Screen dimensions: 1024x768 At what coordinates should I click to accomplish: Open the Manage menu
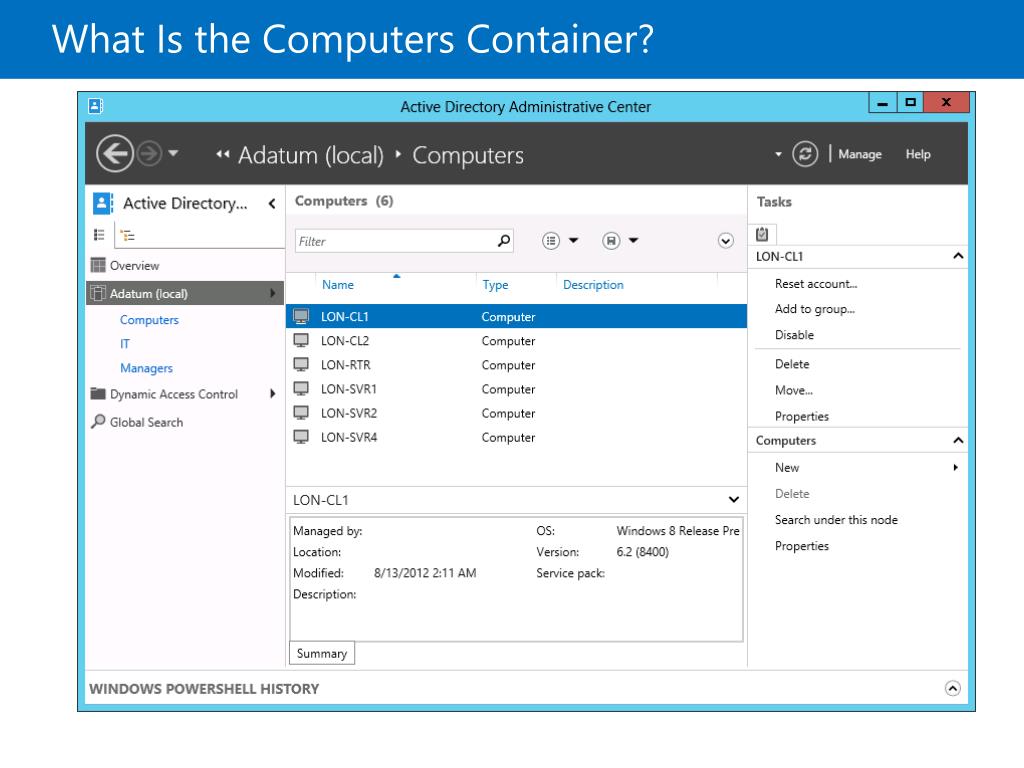(x=859, y=154)
